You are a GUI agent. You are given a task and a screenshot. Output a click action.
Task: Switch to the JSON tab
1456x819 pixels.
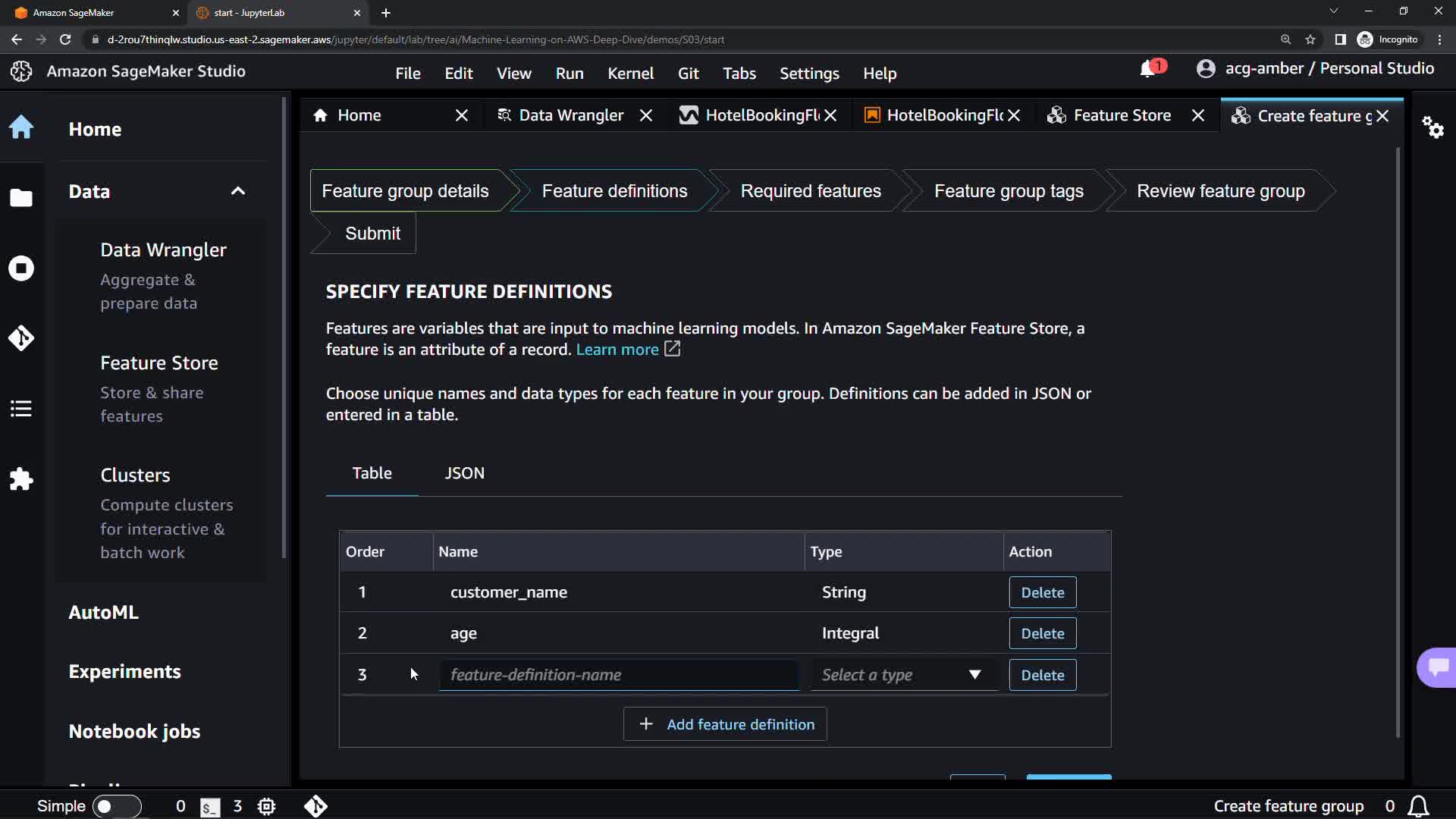464,473
